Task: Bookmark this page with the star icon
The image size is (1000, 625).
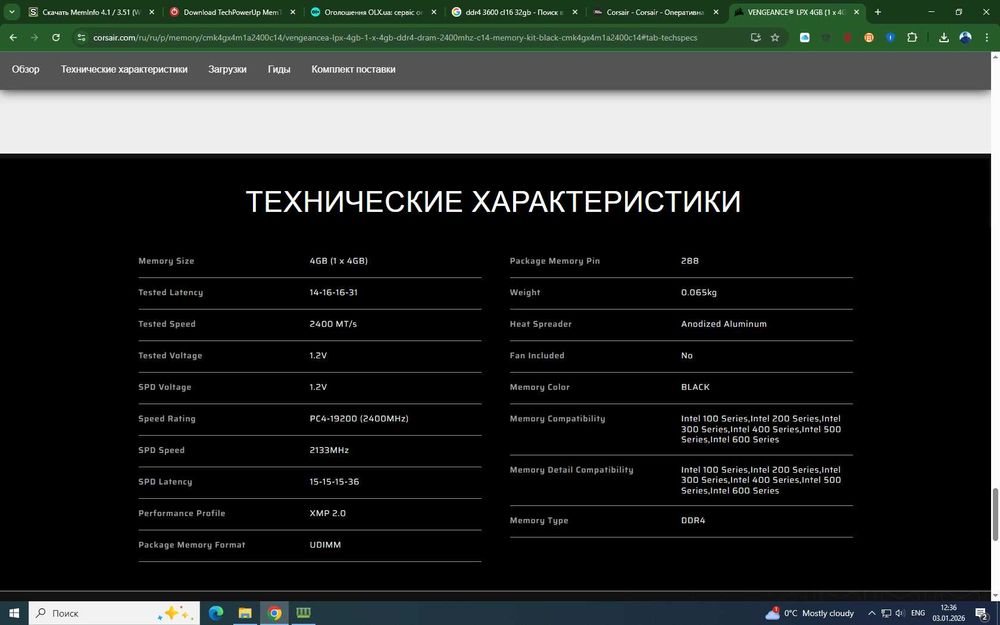Action: click(775, 38)
